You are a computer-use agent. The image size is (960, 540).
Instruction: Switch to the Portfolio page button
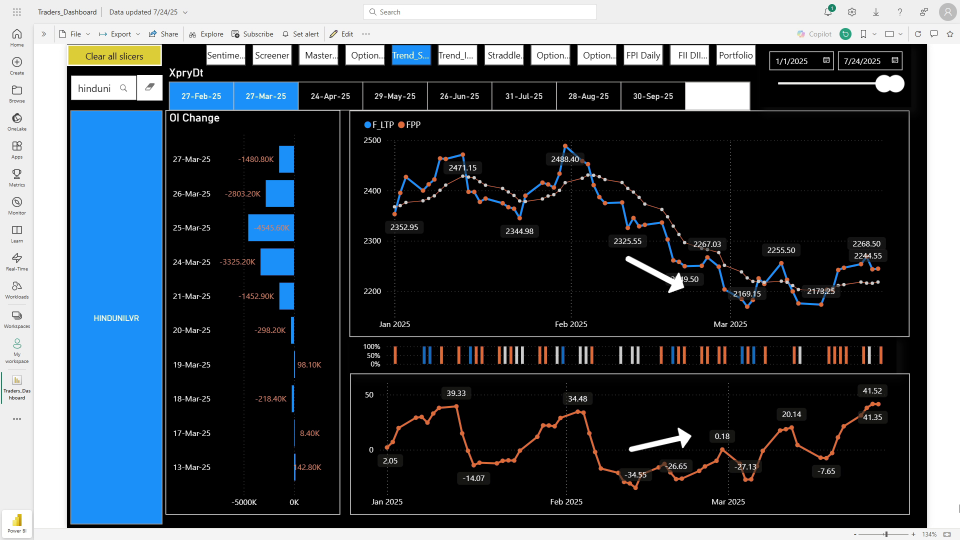(x=736, y=55)
